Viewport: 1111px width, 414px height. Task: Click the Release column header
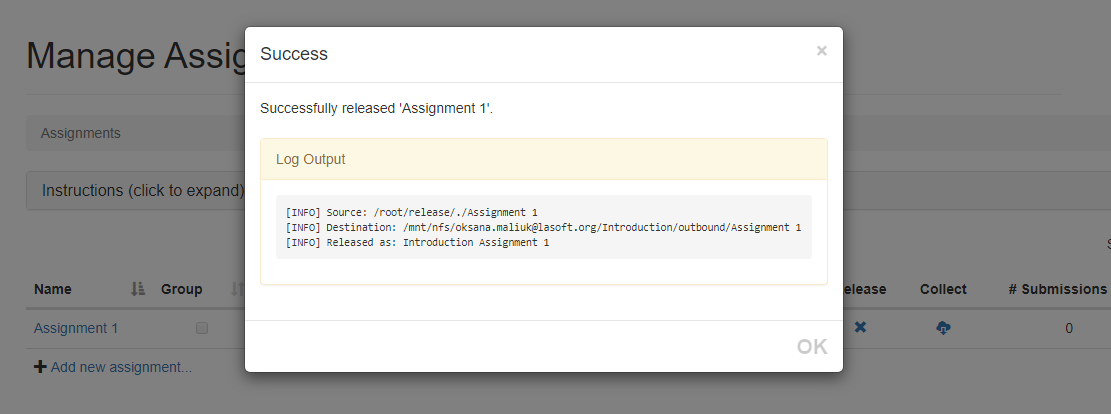coord(864,289)
